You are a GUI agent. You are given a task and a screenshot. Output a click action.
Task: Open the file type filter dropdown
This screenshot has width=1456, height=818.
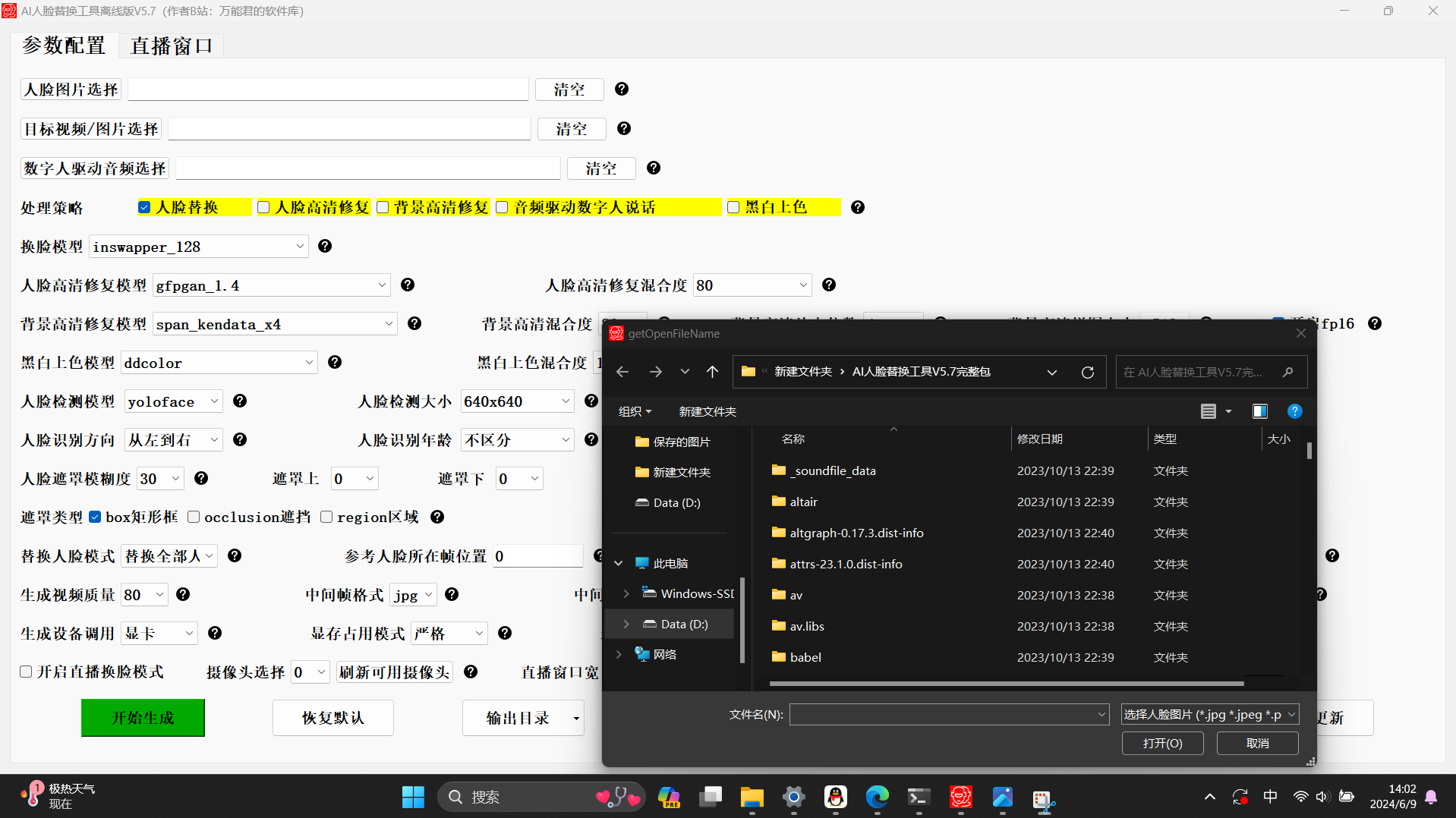(x=1209, y=715)
